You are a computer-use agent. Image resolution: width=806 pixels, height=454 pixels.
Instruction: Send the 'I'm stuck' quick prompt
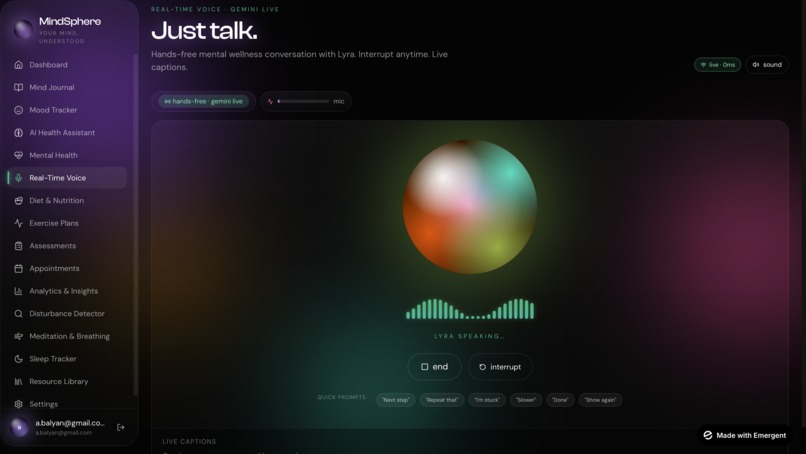tap(487, 400)
